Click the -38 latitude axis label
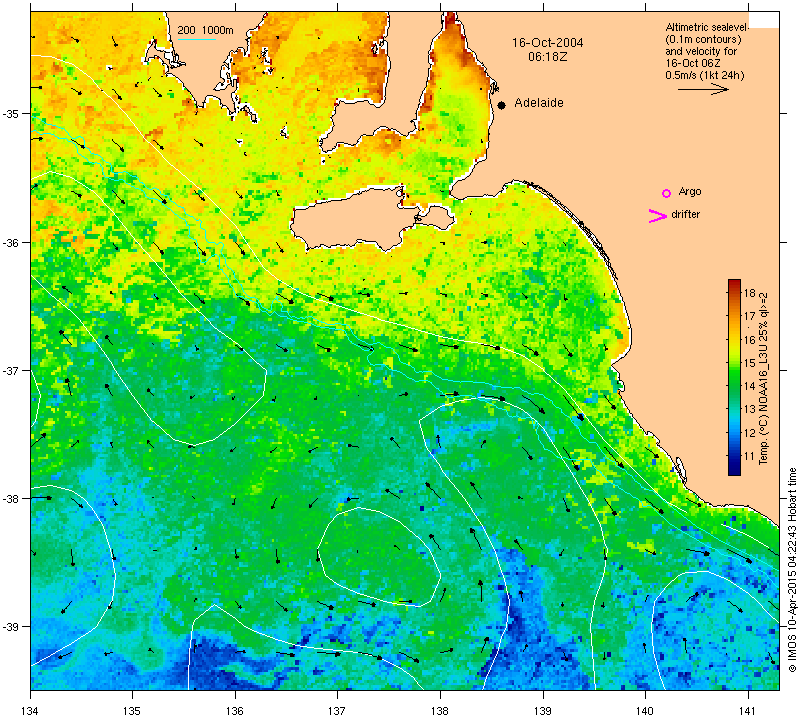 pyautogui.click(x=10, y=499)
